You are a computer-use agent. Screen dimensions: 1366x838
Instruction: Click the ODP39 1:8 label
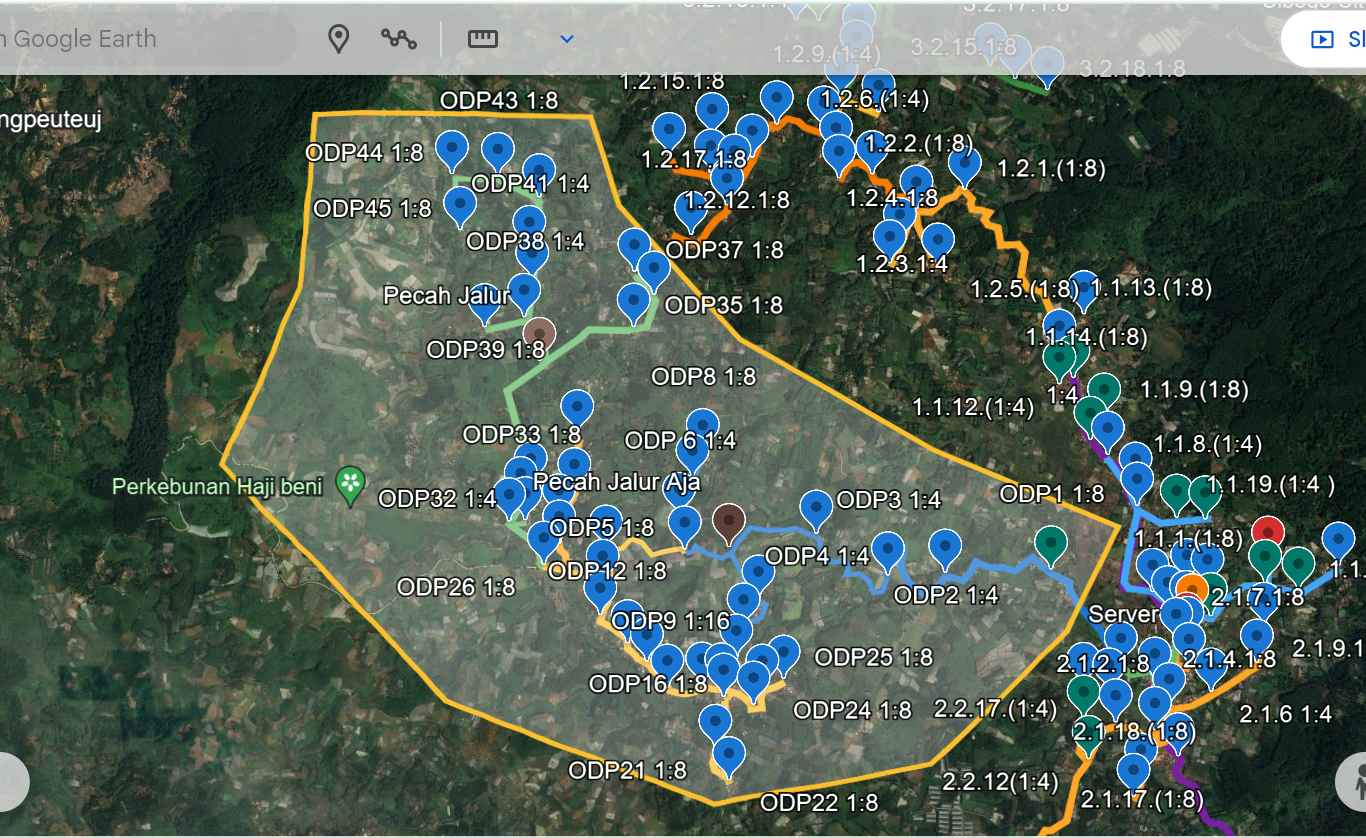(485, 350)
